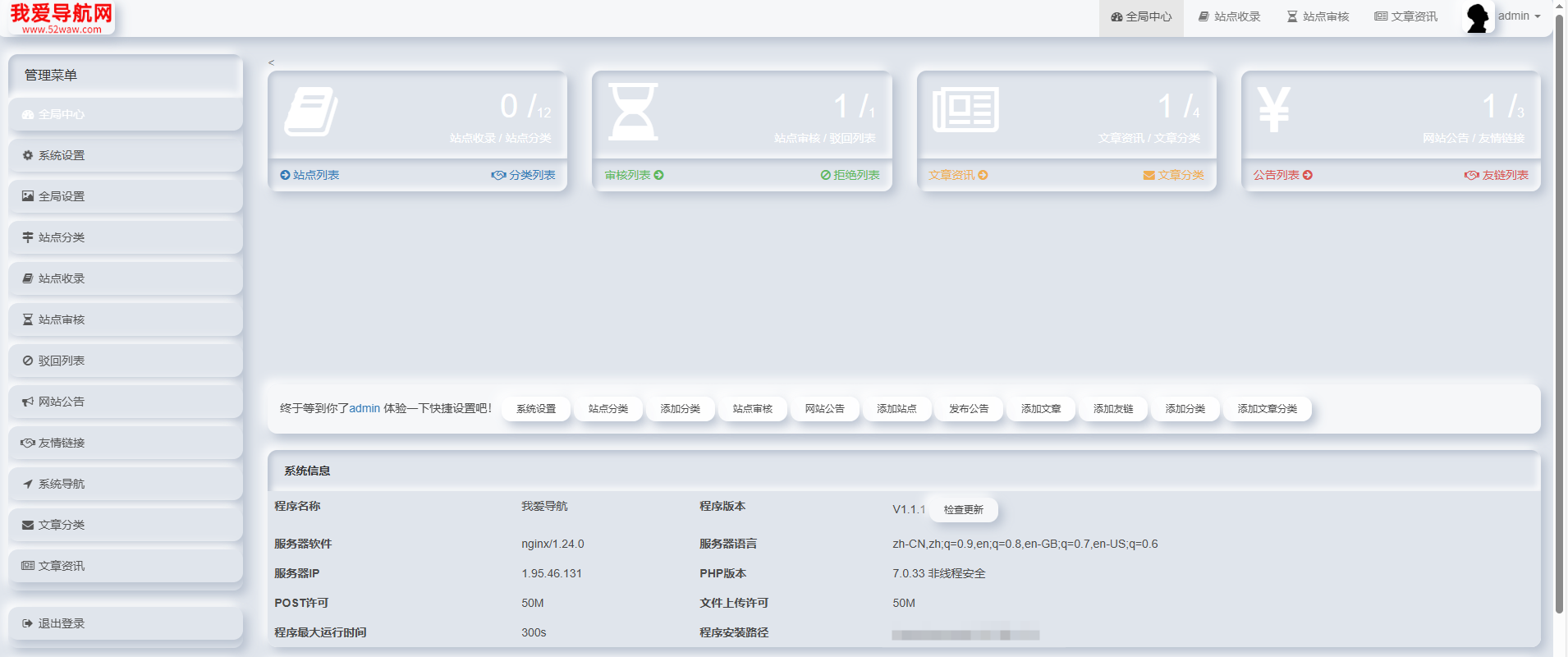
Task: Click the hourglass icon in site review card
Action: pyautogui.click(x=633, y=112)
